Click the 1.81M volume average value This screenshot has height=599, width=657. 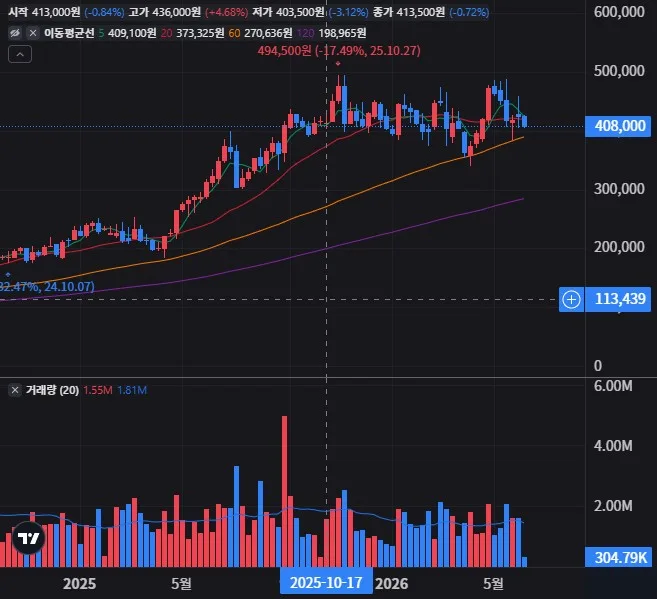click(x=132, y=390)
